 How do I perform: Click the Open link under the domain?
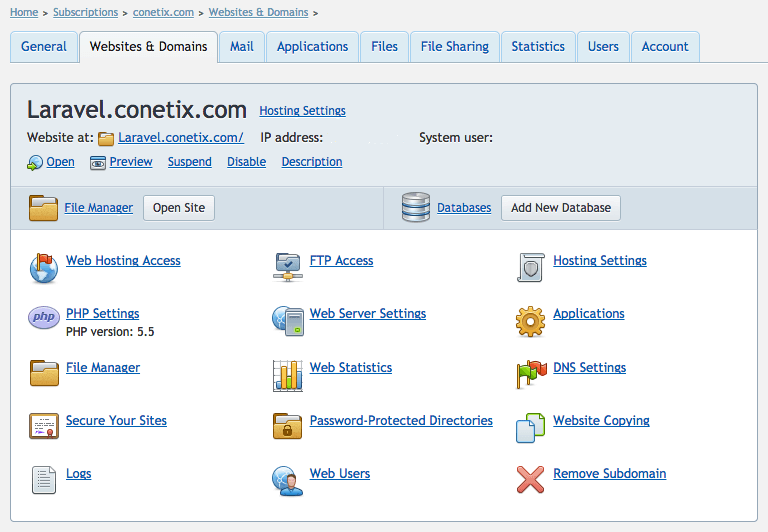coord(61,162)
